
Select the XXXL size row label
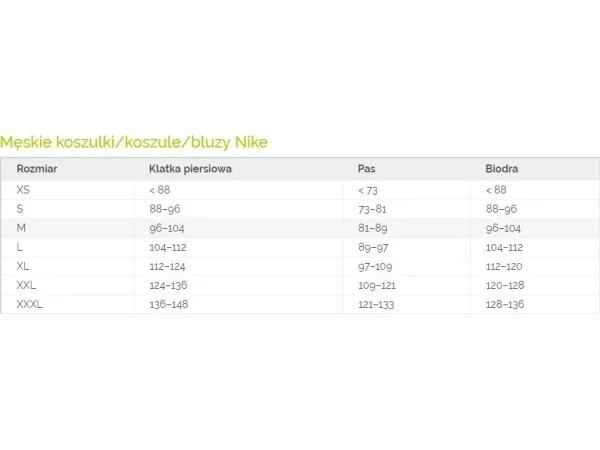point(29,304)
